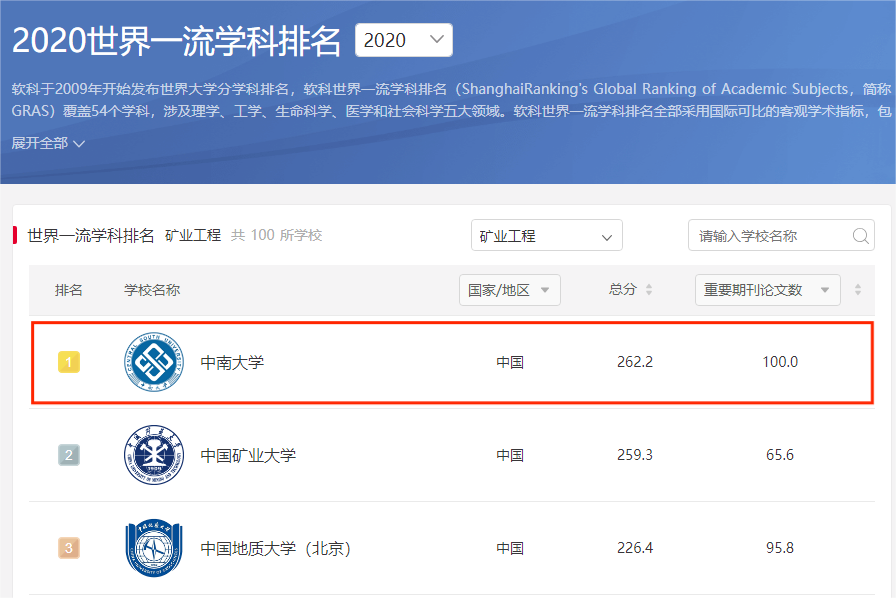The width and height of the screenshot is (896, 598).
Task: Click indicator value 95.8
Action: tap(780, 548)
